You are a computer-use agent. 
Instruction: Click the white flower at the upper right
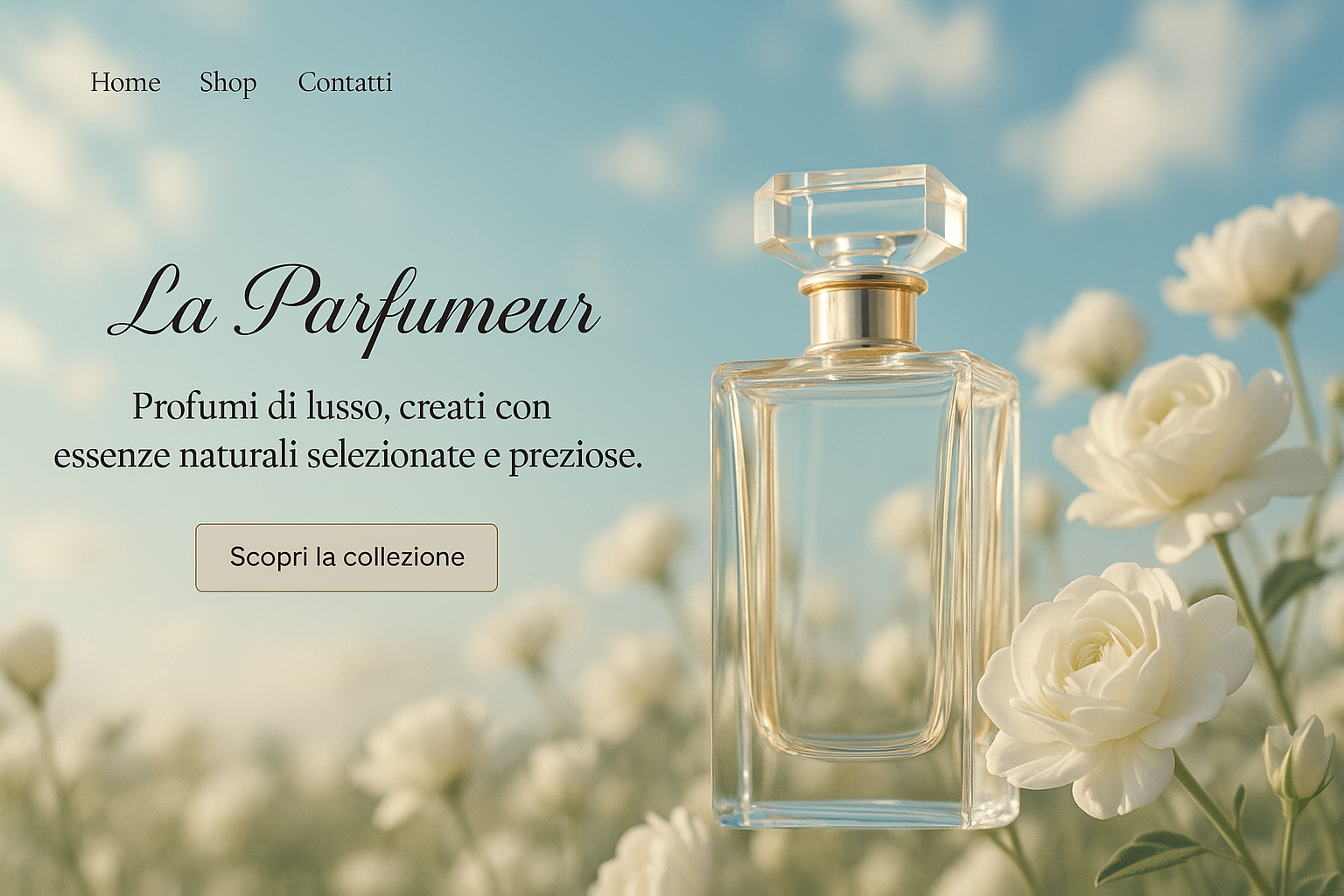click(1253, 260)
